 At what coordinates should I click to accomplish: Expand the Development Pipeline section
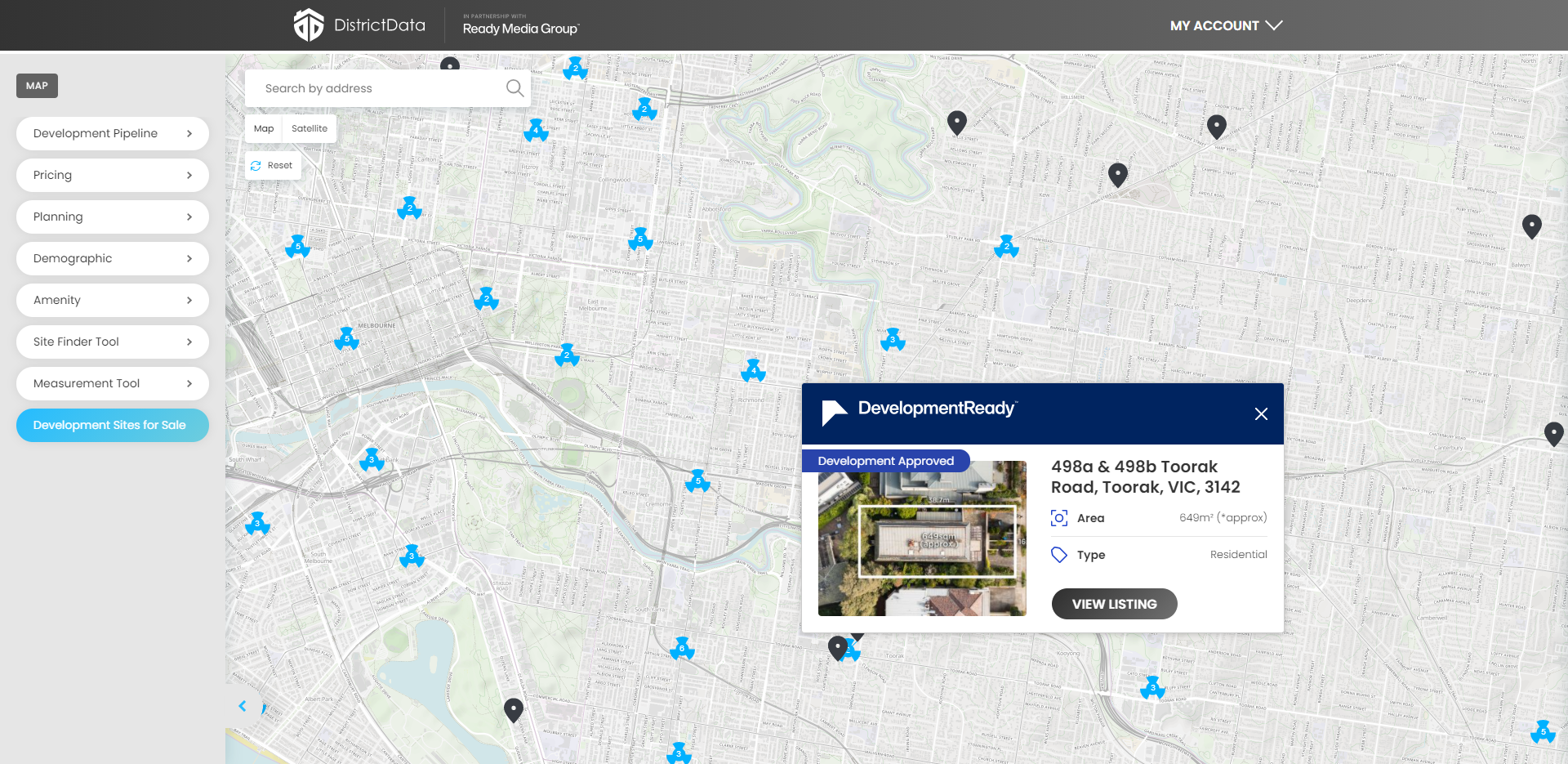[x=113, y=133]
